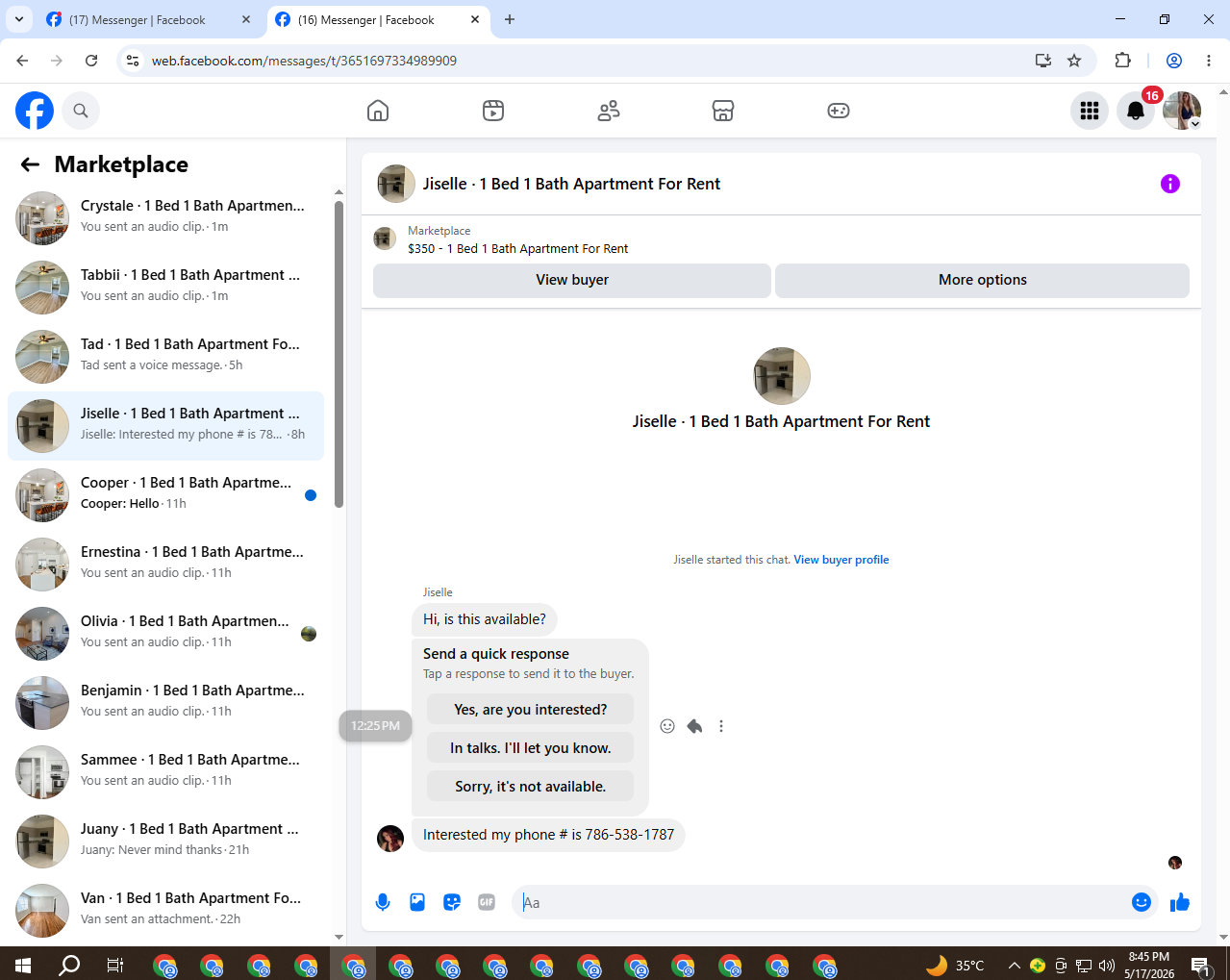Image resolution: width=1230 pixels, height=980 pixels.
Task: Click the address bar URL
Action: click(304, 61)
